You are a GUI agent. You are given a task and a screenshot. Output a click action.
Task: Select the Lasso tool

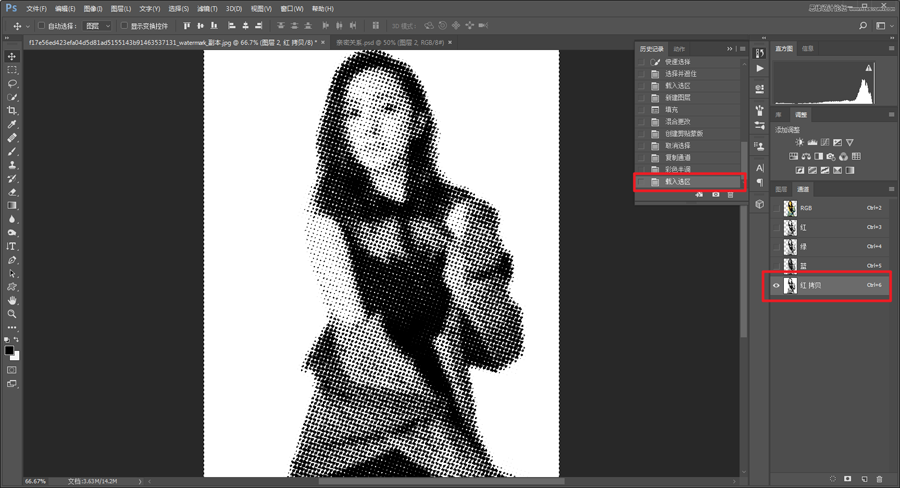(12, 84)
